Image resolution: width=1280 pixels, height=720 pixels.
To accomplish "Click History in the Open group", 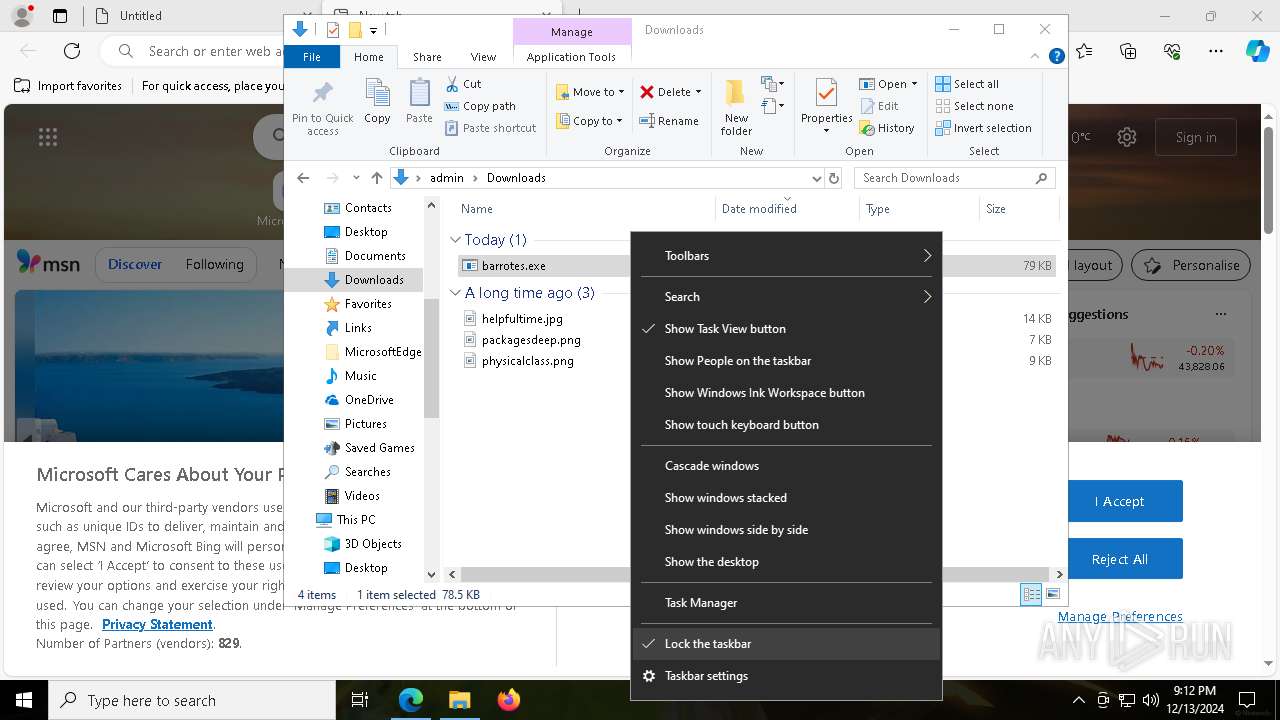I will [887, 128].
